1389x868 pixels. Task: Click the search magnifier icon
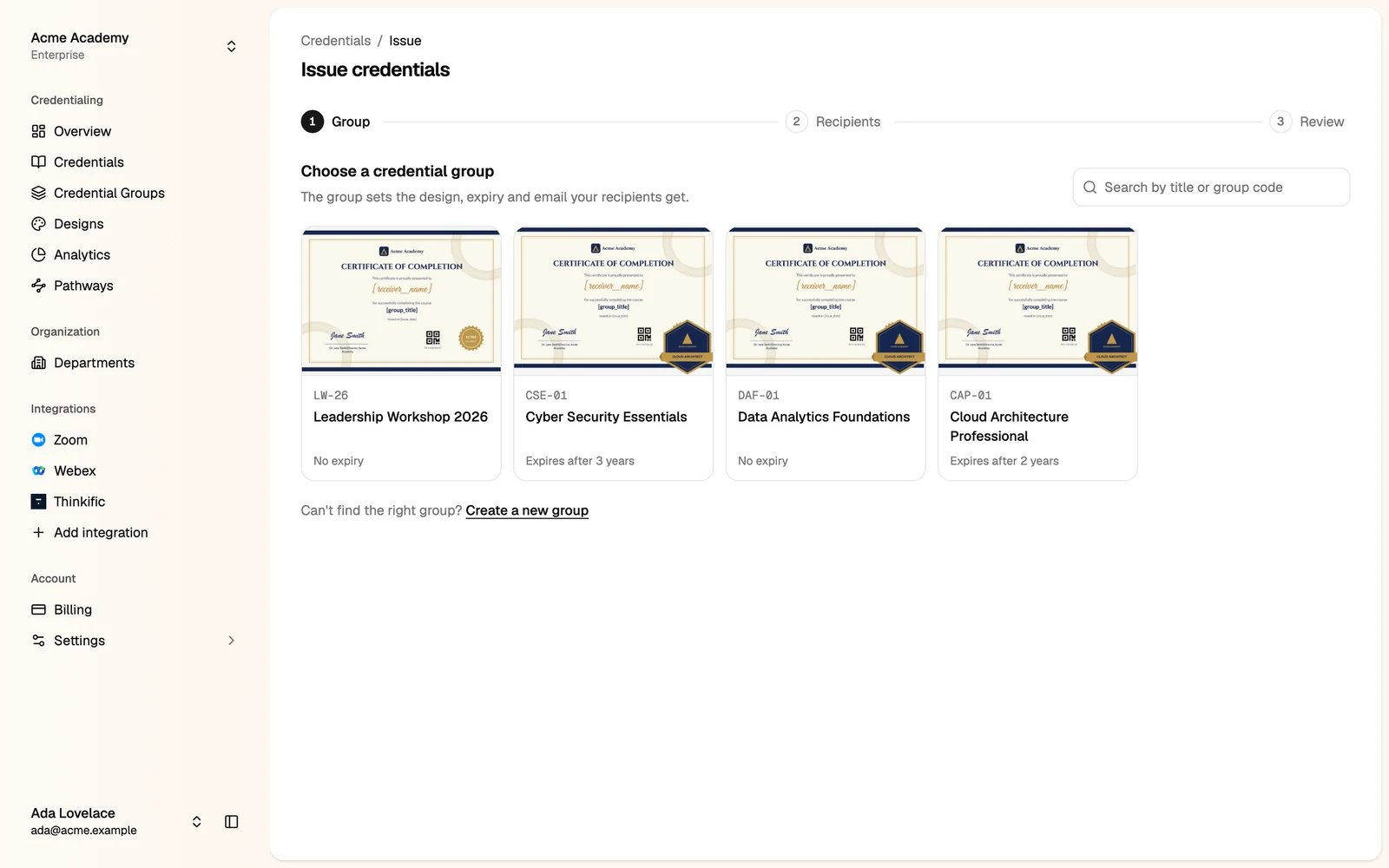tap(1089, 187)
